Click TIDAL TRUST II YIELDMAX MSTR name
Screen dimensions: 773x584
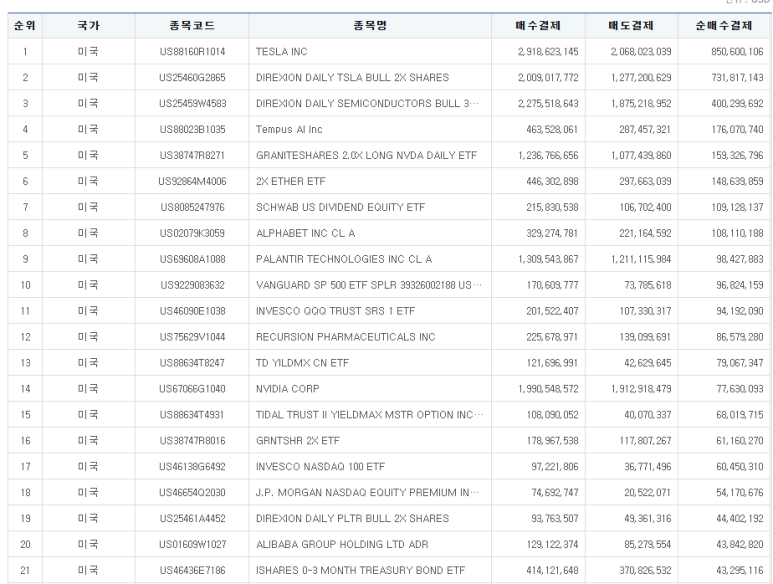[x=369, y=415]
